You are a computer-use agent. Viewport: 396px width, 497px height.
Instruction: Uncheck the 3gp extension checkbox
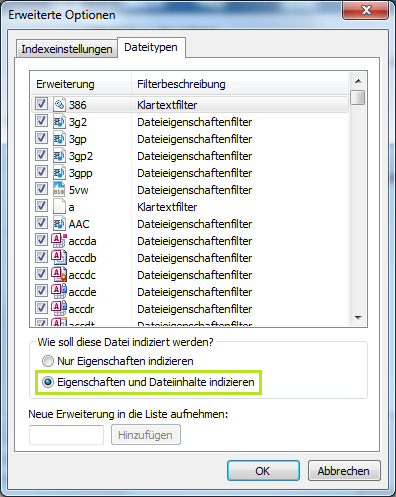coord(41,138)
